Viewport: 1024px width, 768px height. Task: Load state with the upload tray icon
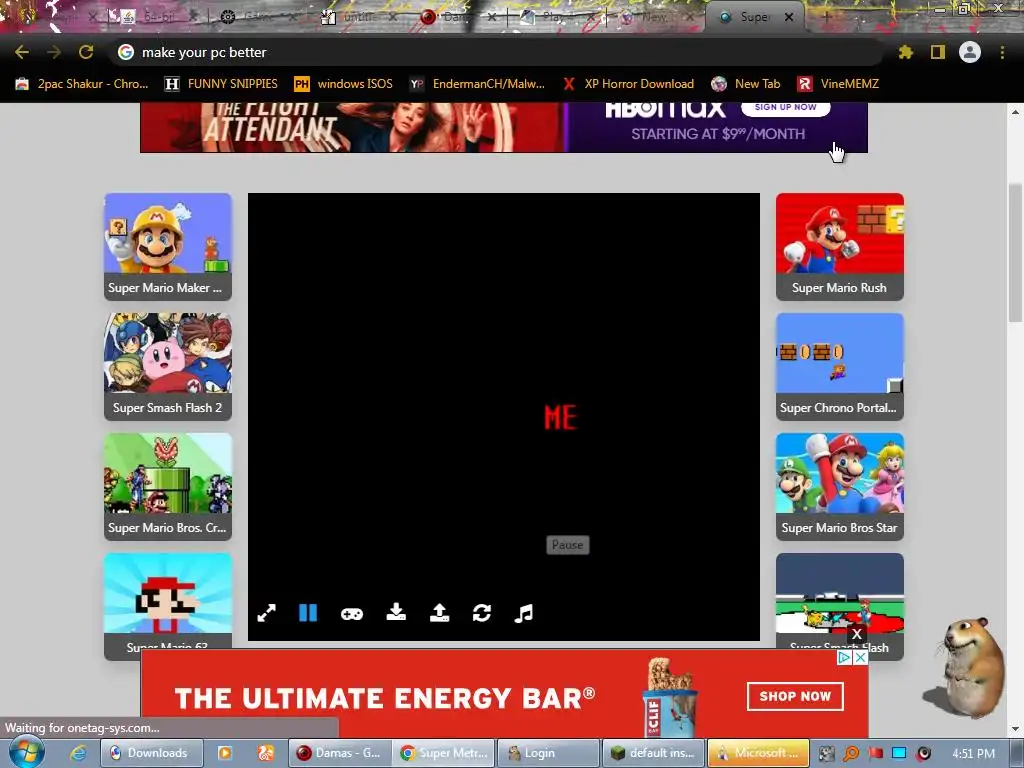pyautogui.click(x=439, y=613)
